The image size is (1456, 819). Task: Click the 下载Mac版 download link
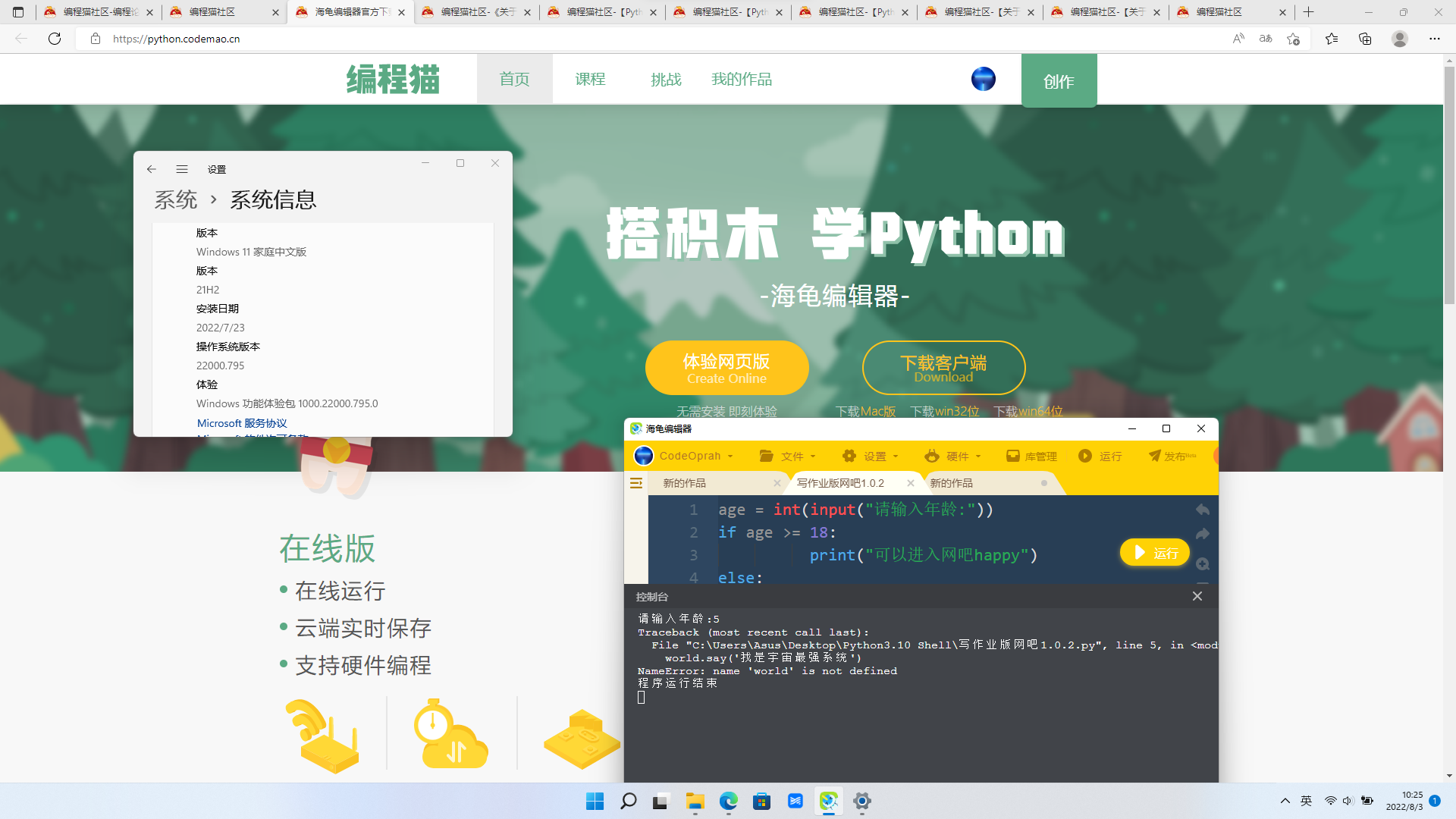866,411
